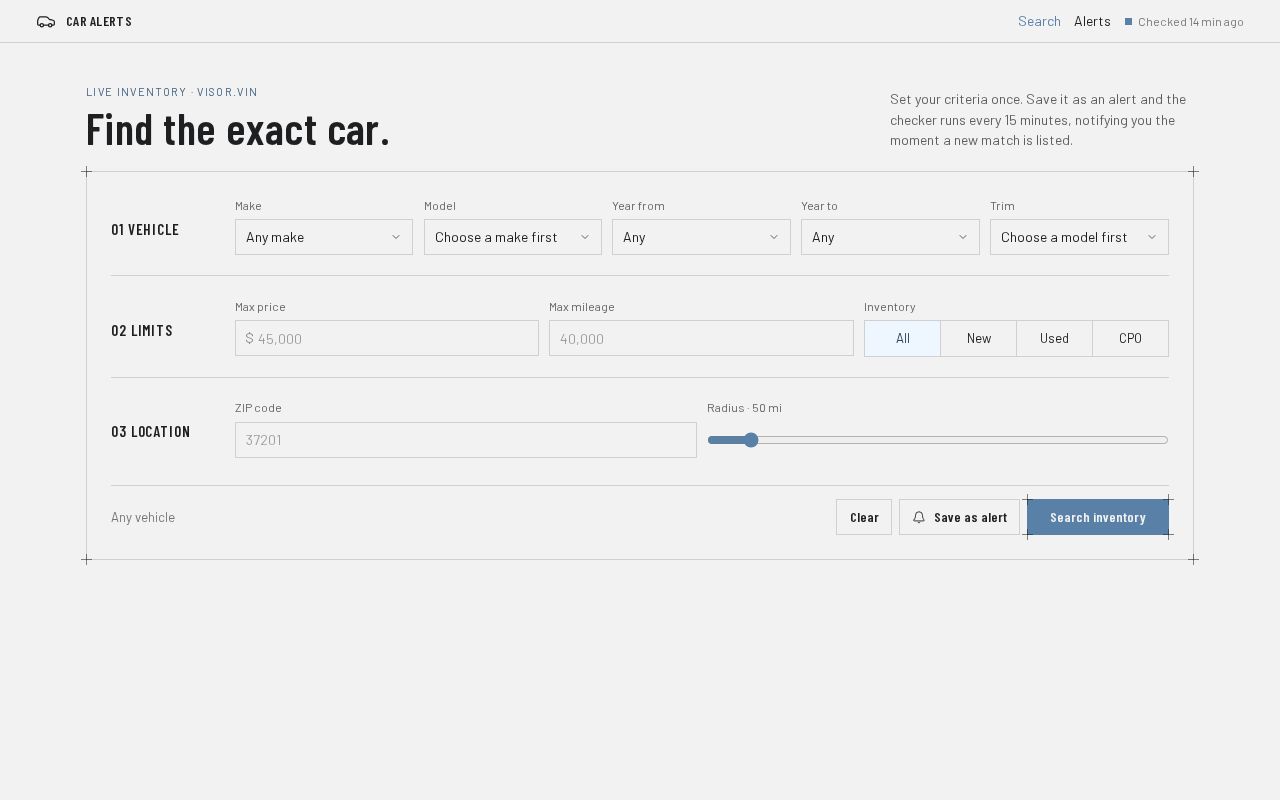The width and height of the screenshot is (1280, 800).
Task: Select New inventory option
Action: pyautogui.click(x=979, y=338)
